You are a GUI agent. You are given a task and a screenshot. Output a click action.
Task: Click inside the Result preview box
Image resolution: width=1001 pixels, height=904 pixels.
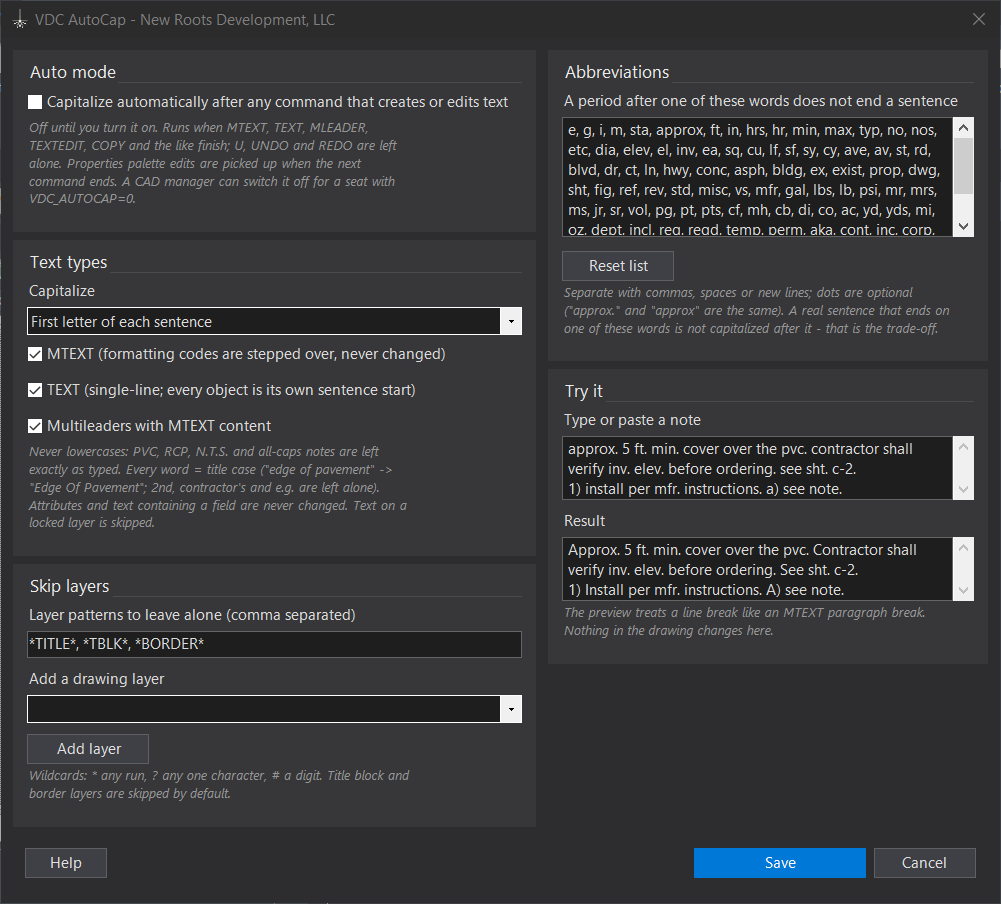[758, 569]
